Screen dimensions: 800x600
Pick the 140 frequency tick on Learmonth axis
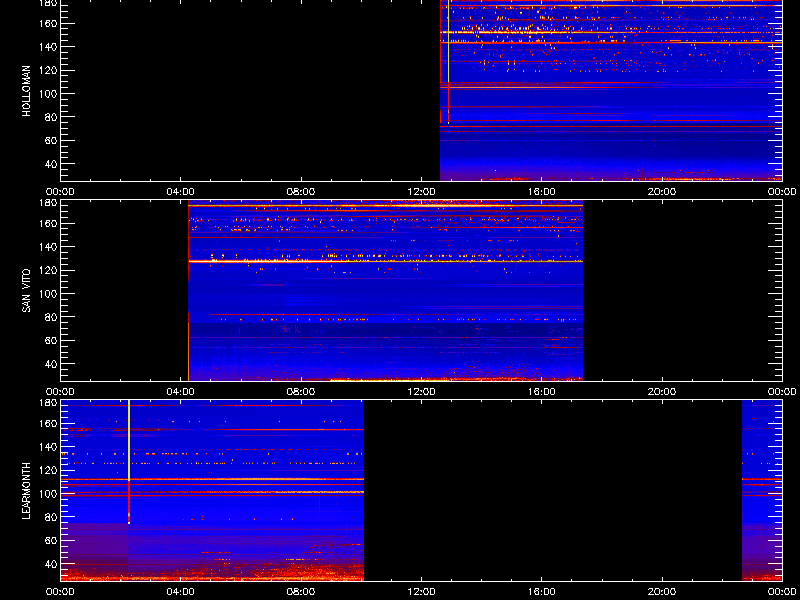(x=49, y=447)
